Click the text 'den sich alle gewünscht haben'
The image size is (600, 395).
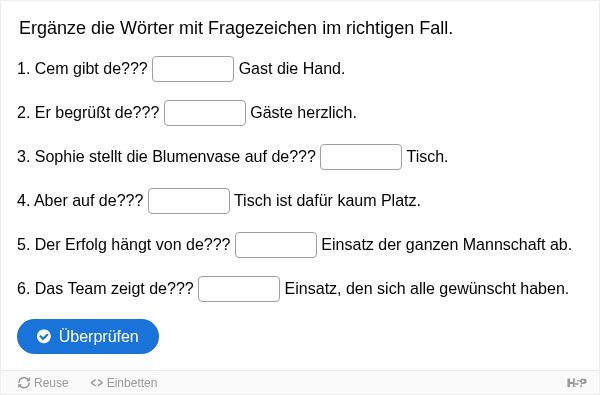pyautogui.click(x=455, y=288)
